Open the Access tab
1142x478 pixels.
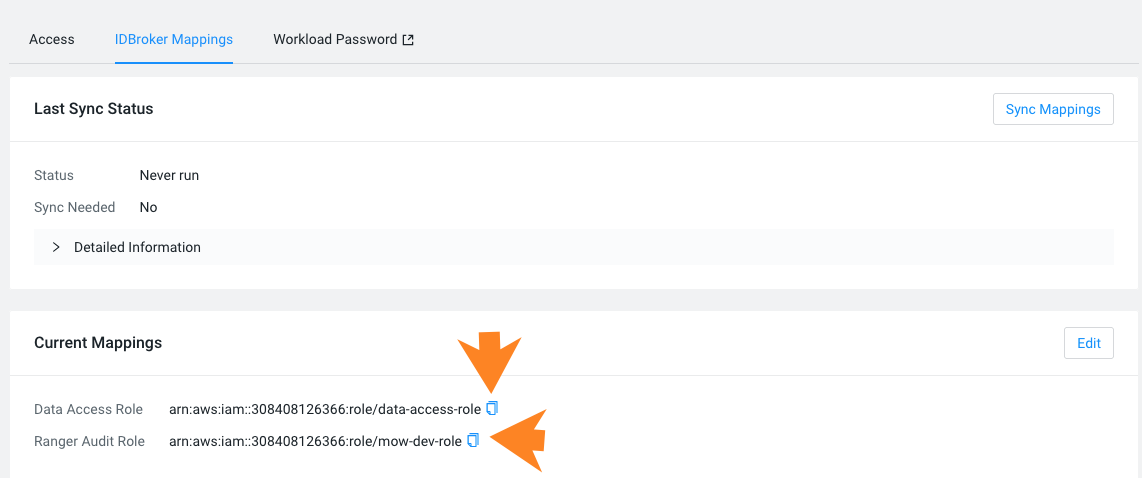tap(52, 39)
